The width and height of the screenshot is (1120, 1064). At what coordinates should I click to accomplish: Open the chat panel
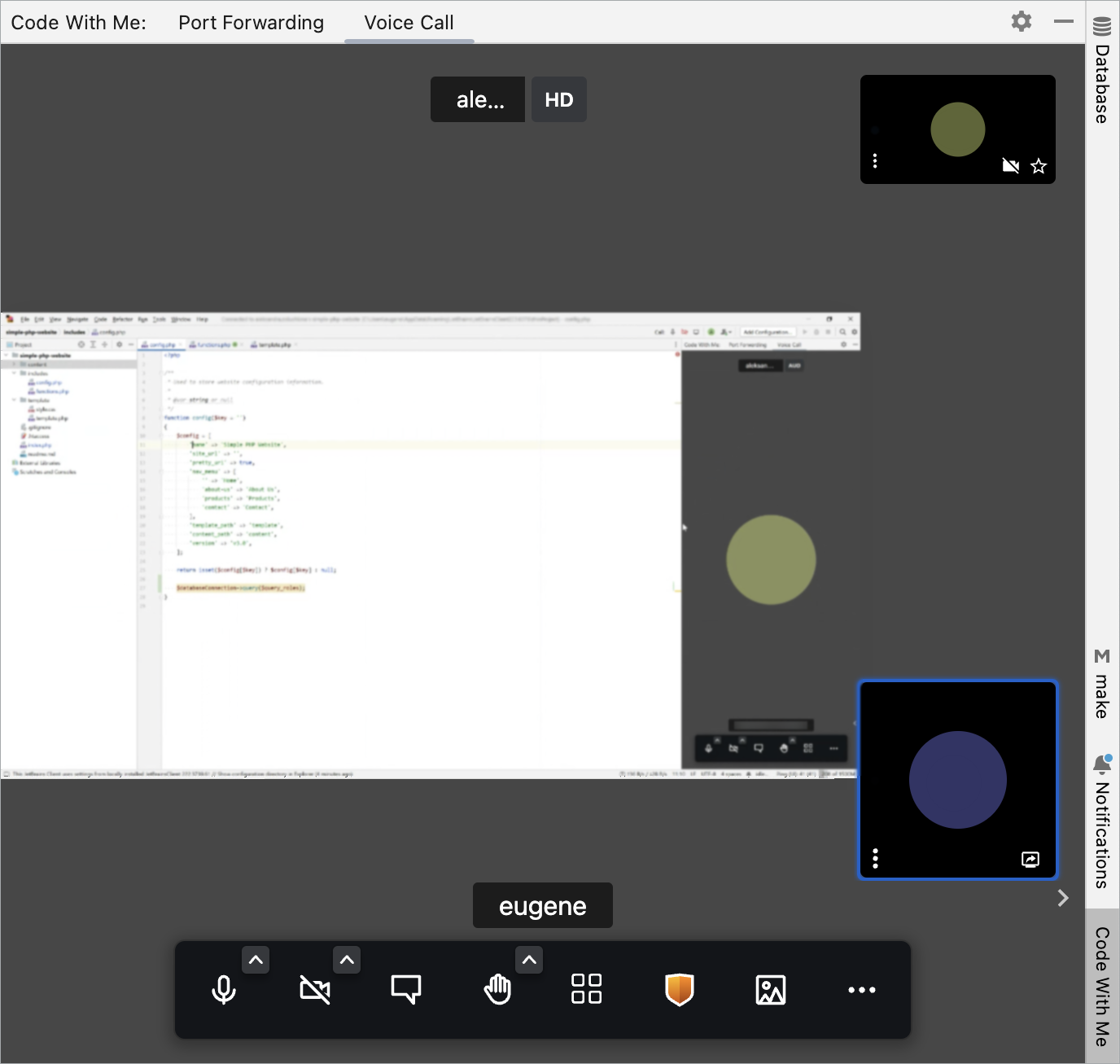pyautogui.click(x=405, y=989)
